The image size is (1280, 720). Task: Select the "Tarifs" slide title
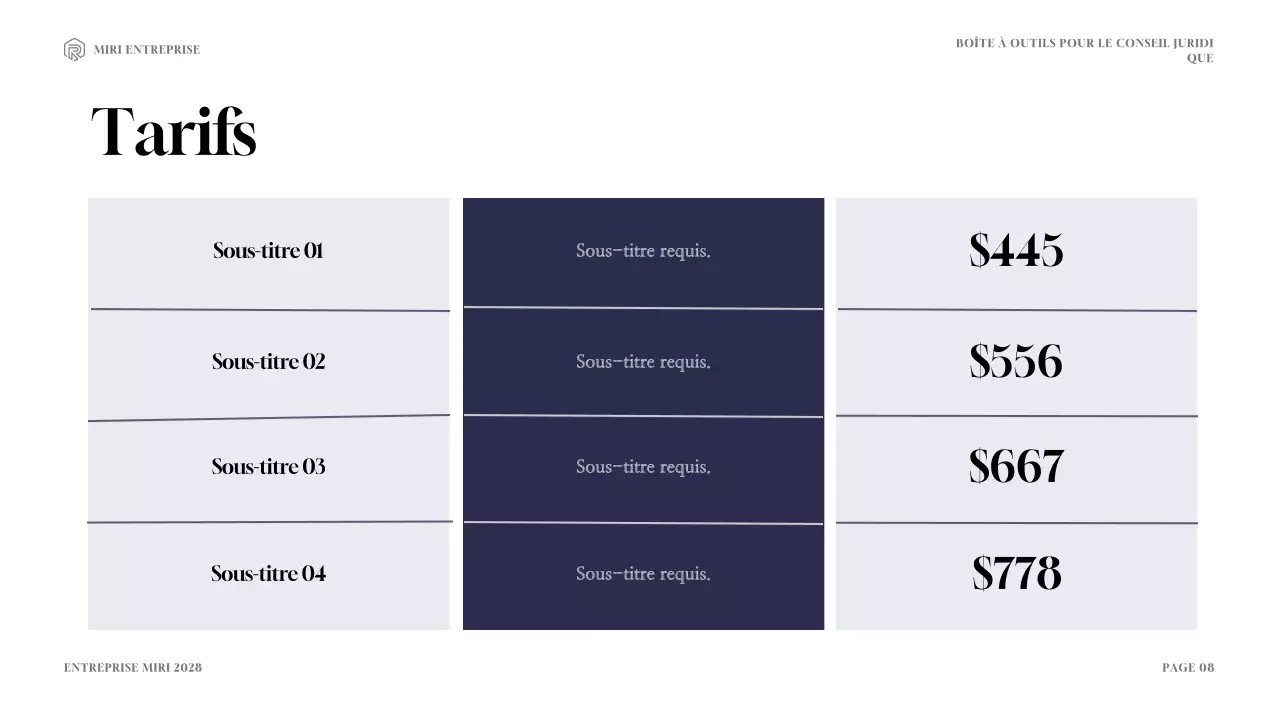174,132
